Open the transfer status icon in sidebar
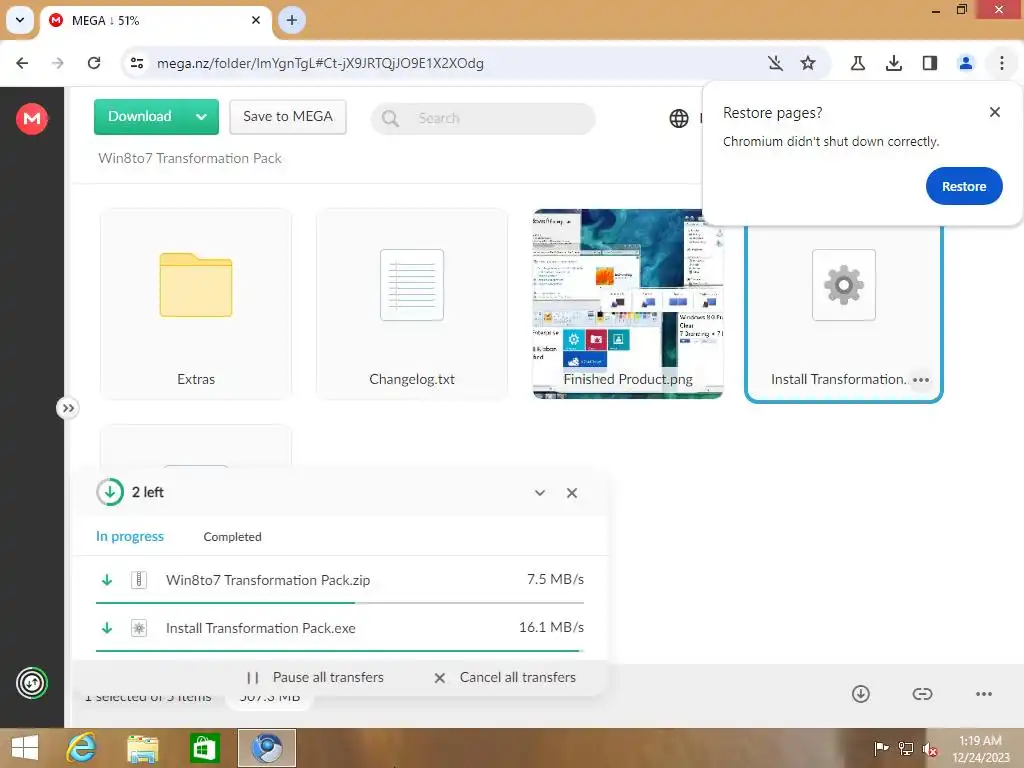This screenshot has width=1024, height=768. [x=31, y=683]
